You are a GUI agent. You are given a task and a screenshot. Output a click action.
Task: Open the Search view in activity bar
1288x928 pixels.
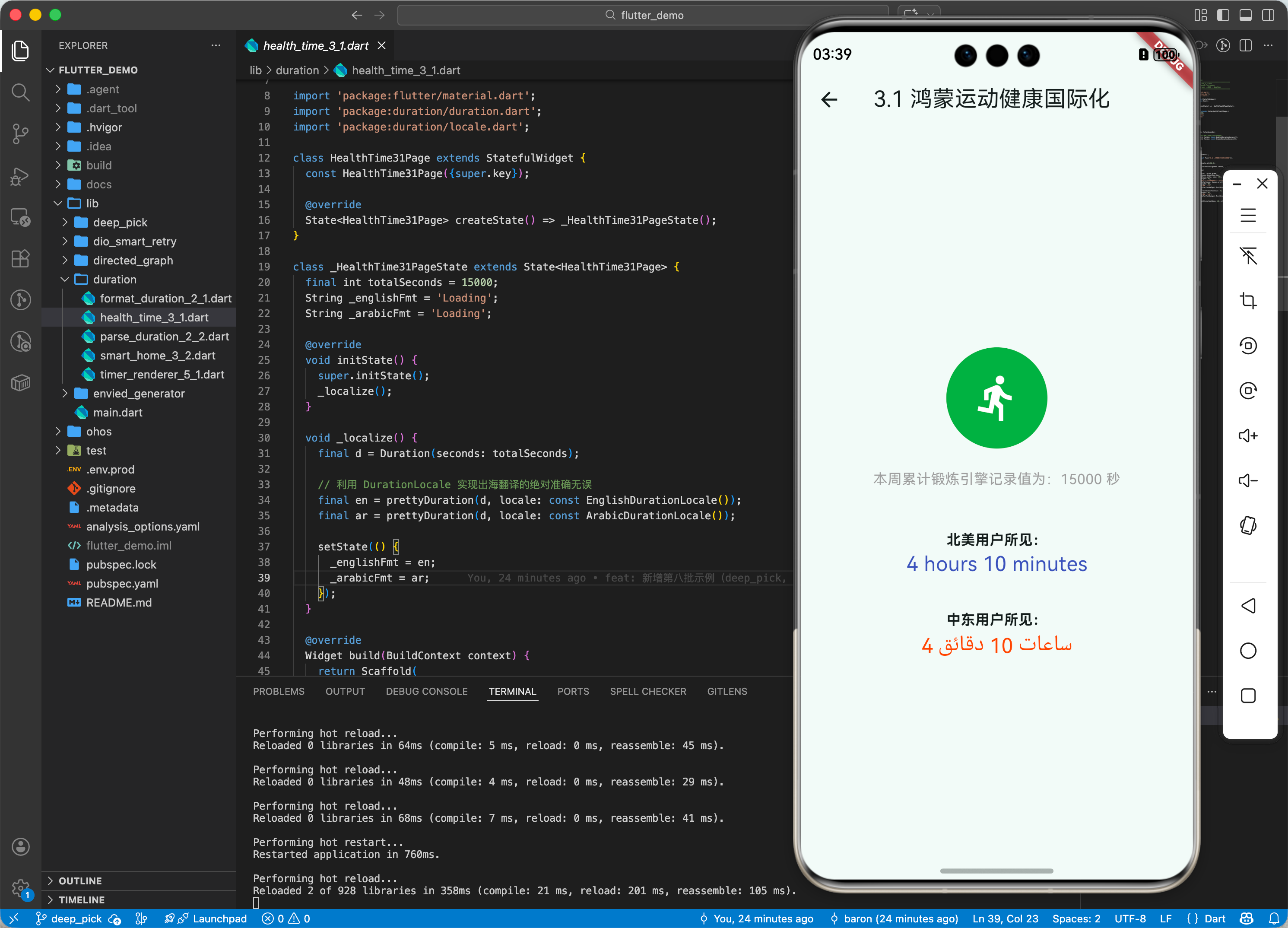tap(20, 92)
